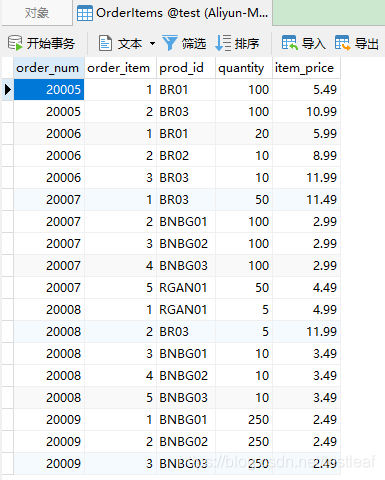385x480 pixels.
Task: Click prod_id BNBG01 in order 20009
Action: (x=186, y=420)
